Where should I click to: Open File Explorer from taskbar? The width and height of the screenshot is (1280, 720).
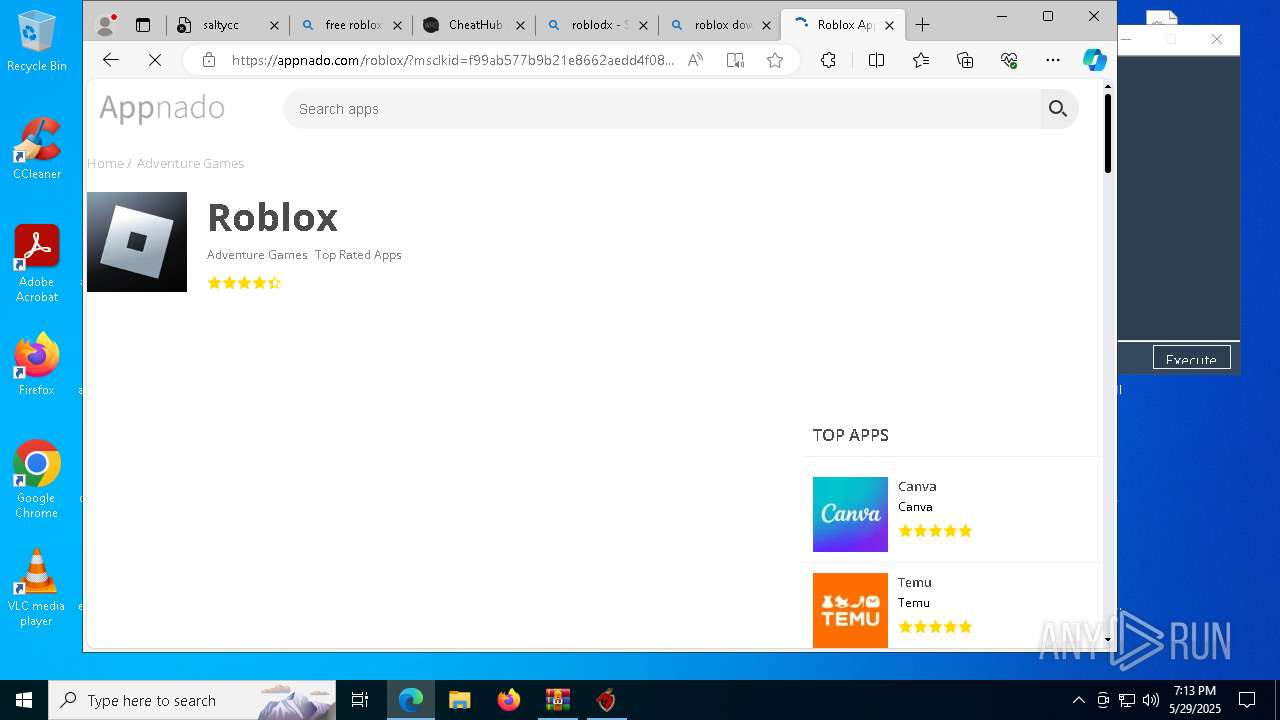pos(460,700)
